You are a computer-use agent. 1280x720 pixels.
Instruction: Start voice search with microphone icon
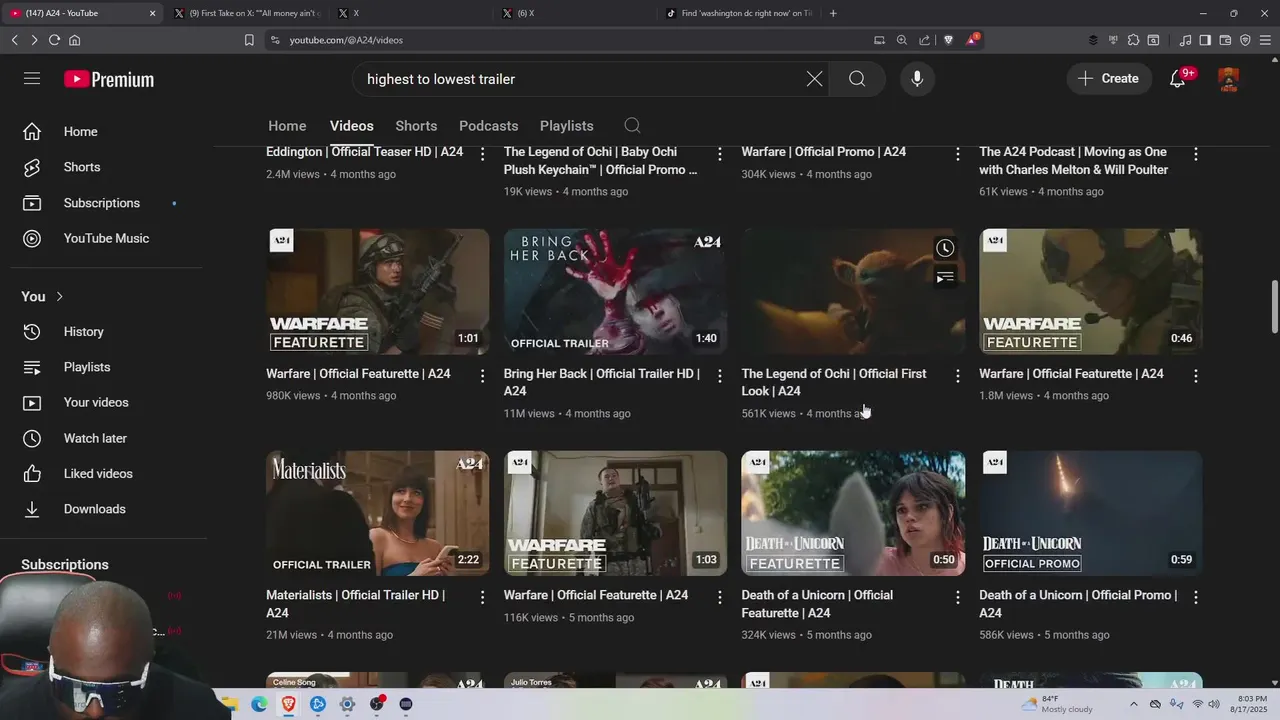(x=917, y=79)
